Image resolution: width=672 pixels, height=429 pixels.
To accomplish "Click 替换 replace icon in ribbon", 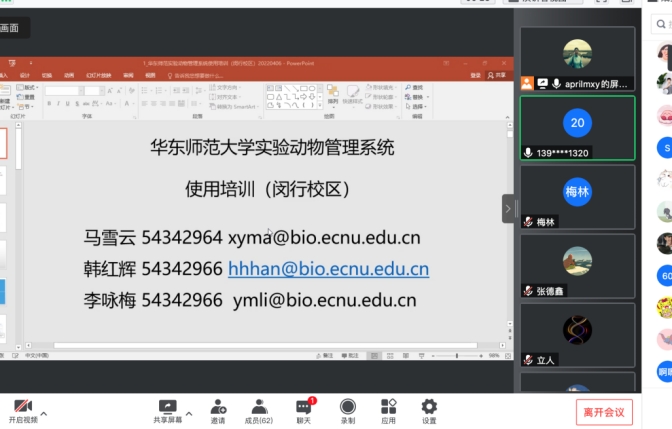I will [x=417, y=97].
